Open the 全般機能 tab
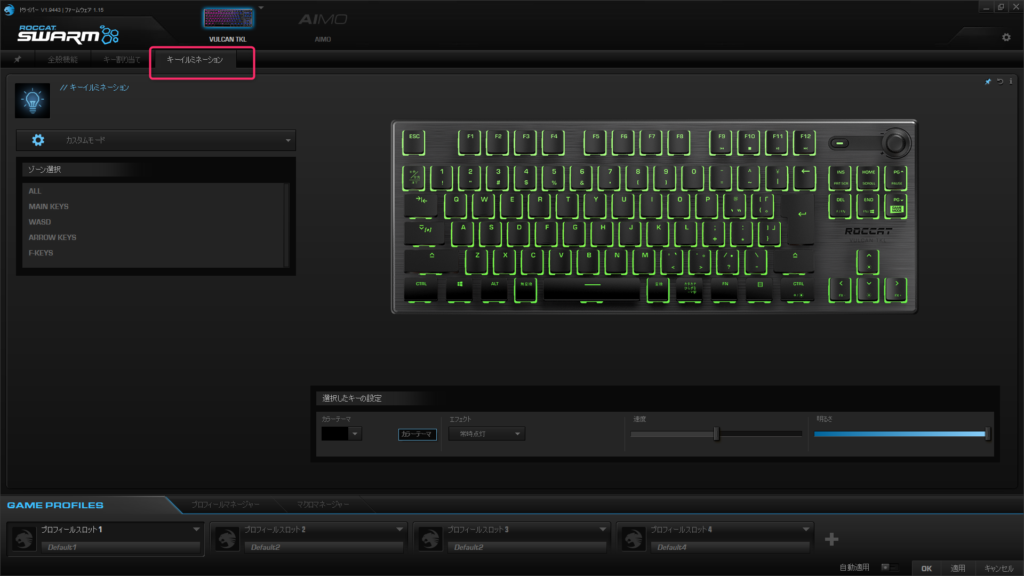Screen dimensions: 1024x576 click(x=63, y=59)
